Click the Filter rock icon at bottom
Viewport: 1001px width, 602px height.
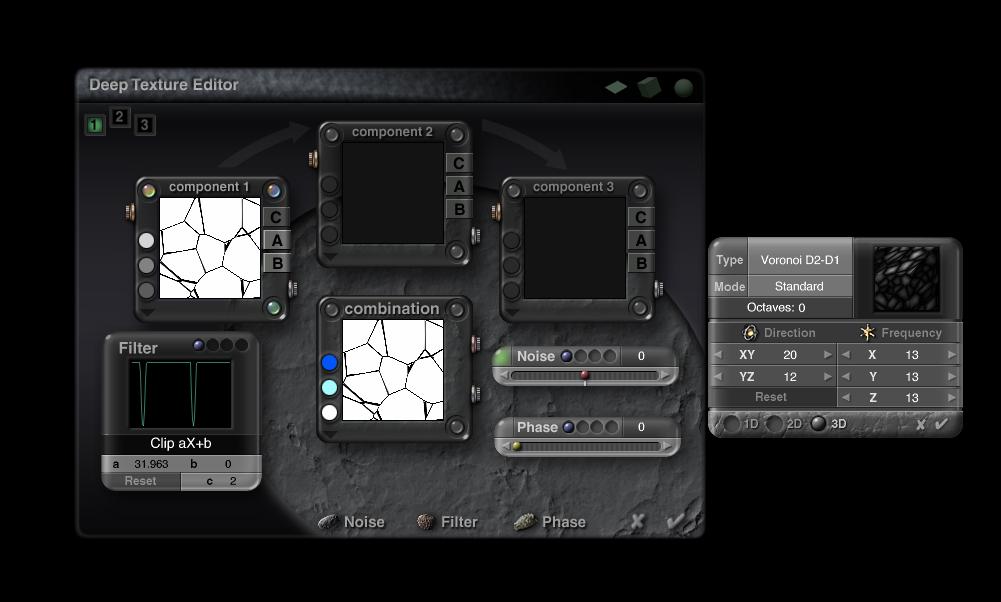(426, 522)
